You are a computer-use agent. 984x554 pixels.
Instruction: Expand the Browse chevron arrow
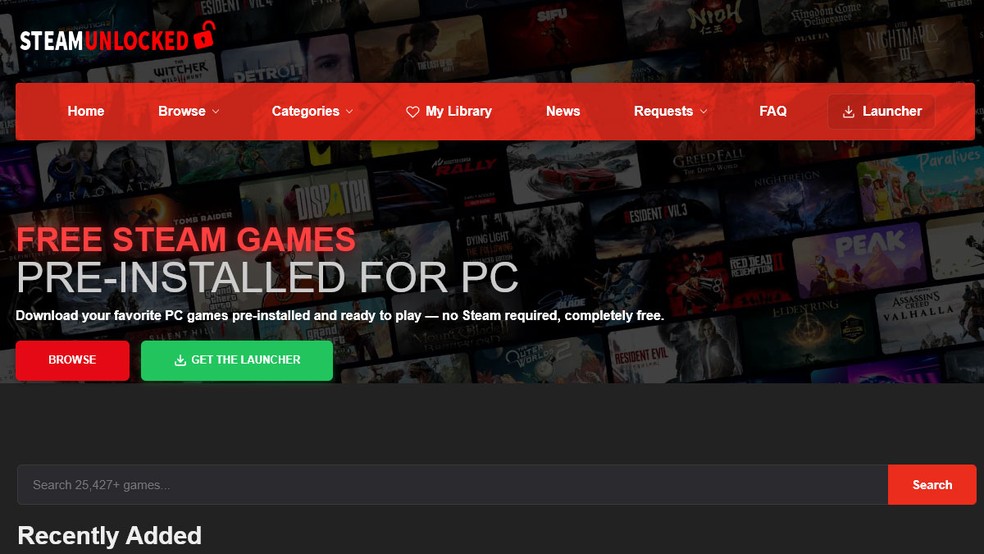(216, 112)
